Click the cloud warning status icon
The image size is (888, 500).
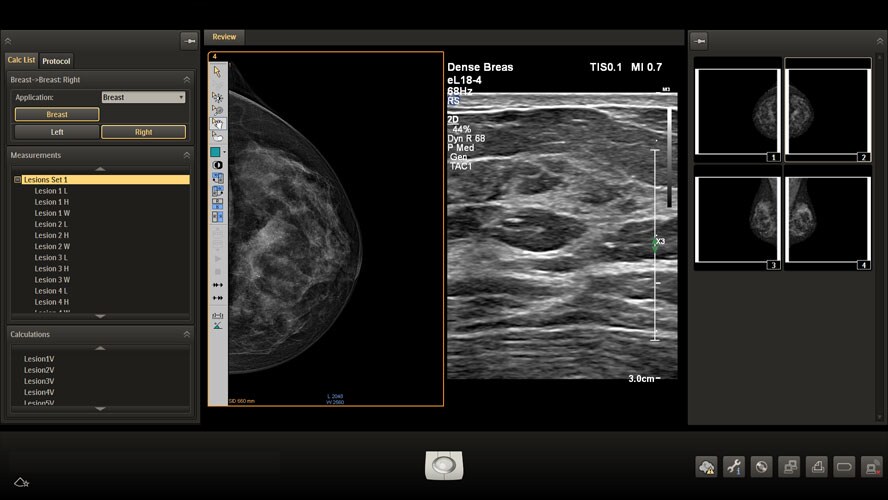click(706, 467)
